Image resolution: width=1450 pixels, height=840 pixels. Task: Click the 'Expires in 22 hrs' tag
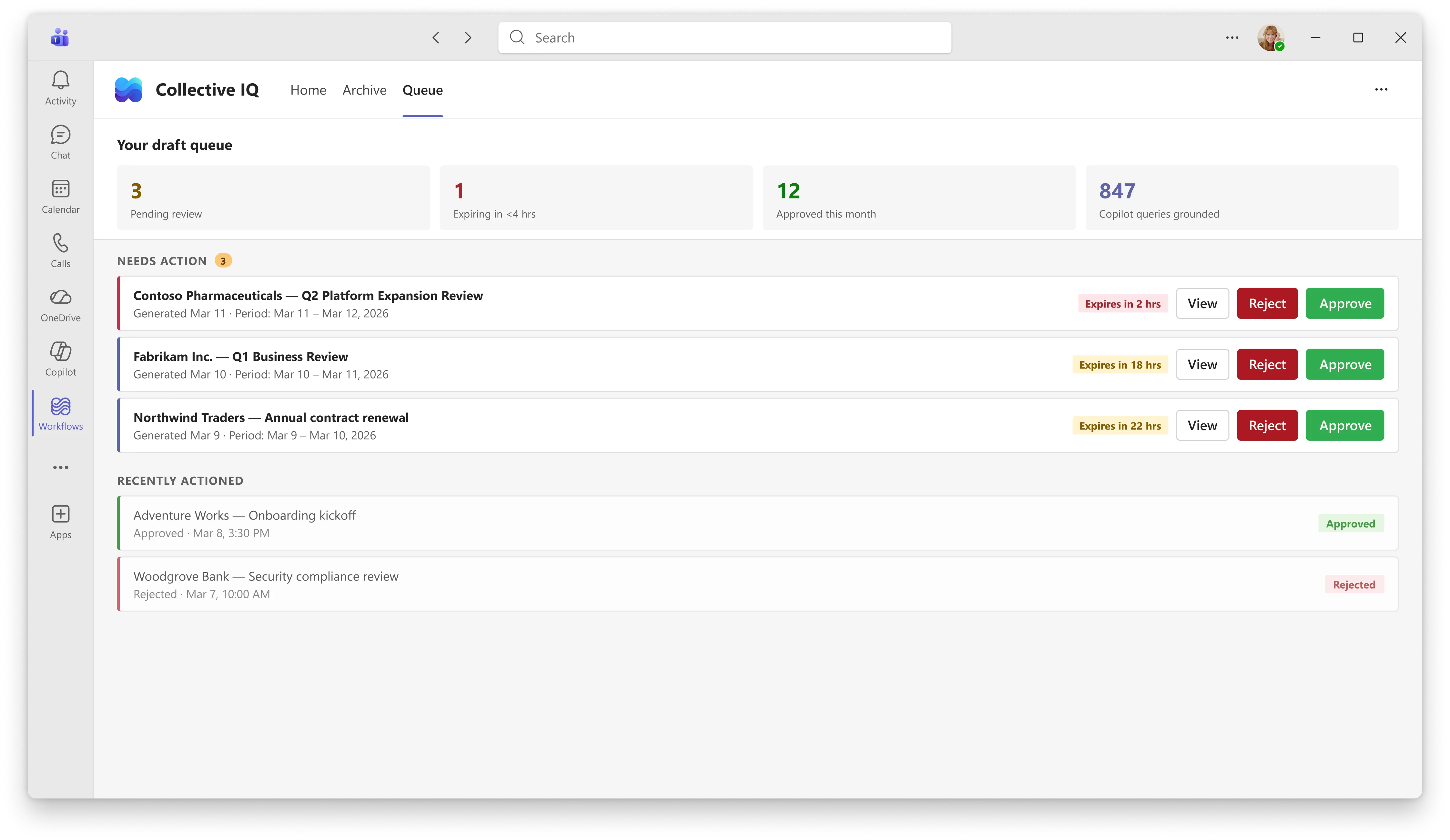(x=1120, y=426)
